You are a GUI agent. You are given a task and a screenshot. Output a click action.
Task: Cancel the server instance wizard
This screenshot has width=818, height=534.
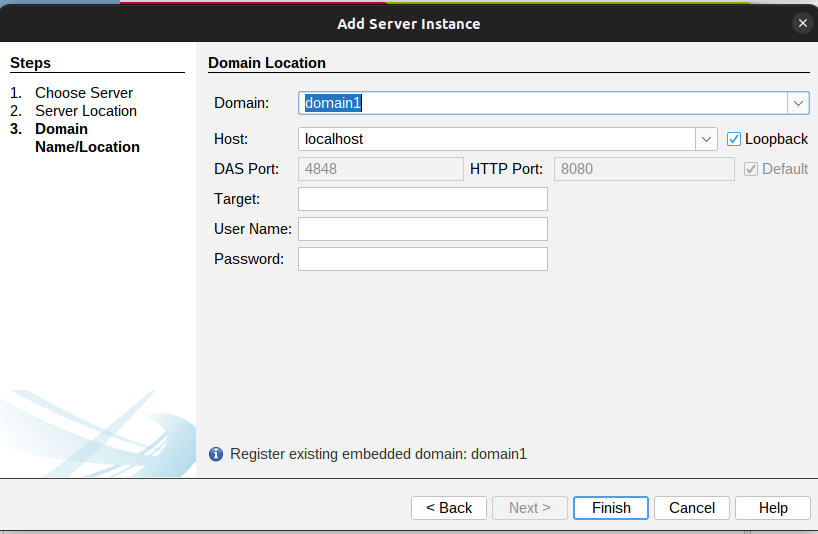point(692,508)
